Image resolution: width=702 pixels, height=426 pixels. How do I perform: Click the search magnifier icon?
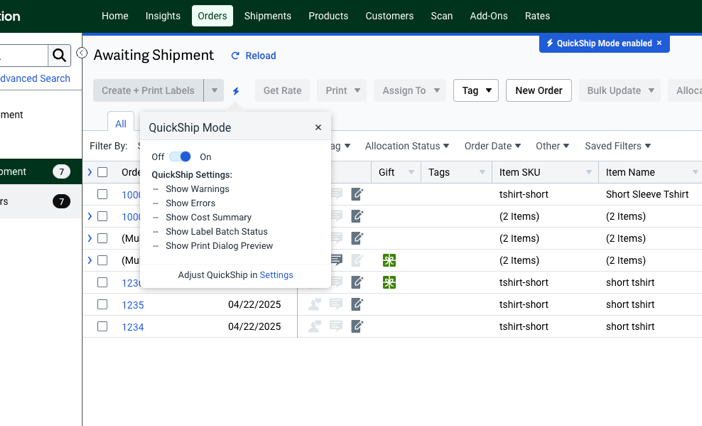[59, 55]
